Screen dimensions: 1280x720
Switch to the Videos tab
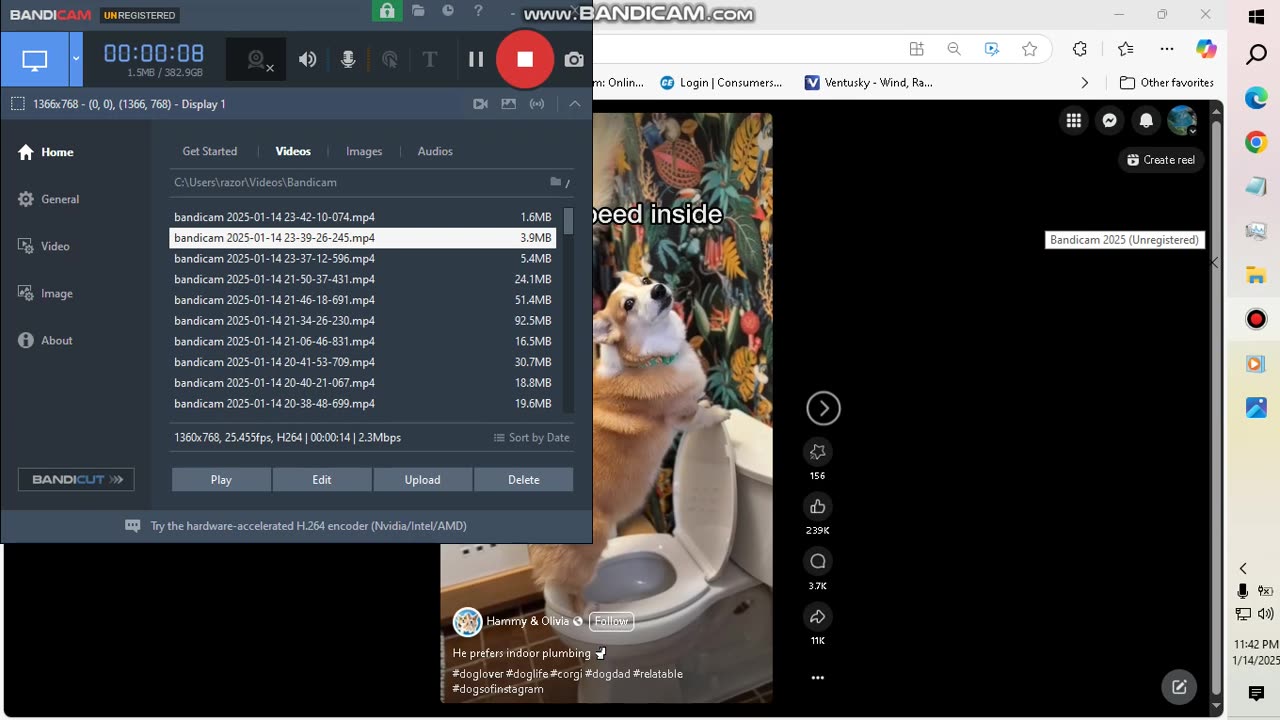pos(293,151)
